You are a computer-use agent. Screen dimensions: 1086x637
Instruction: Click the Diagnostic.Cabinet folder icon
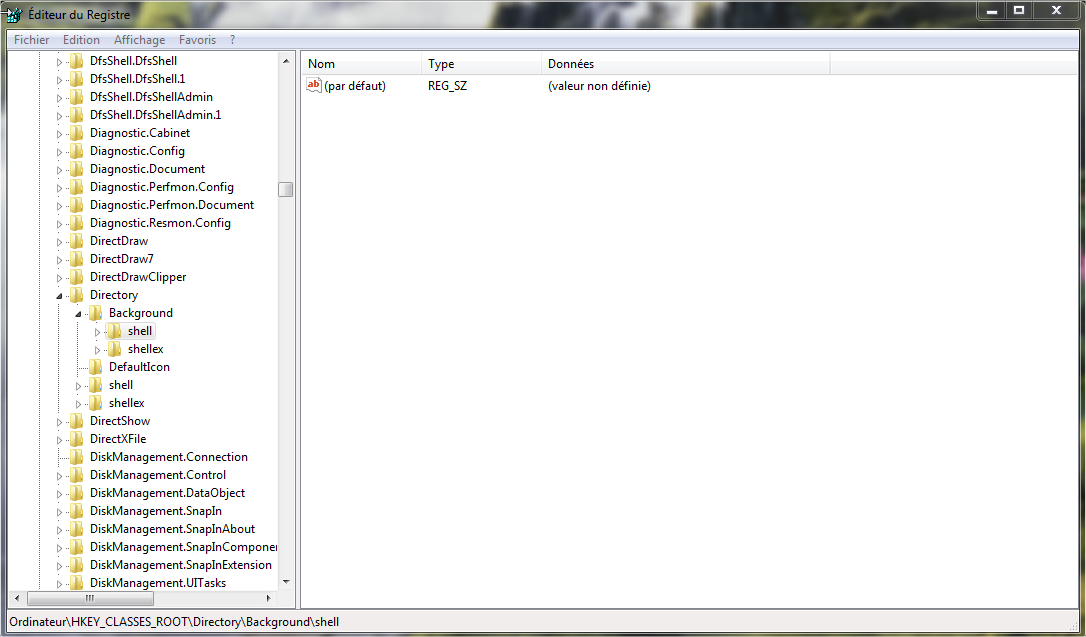coord(77,133)
